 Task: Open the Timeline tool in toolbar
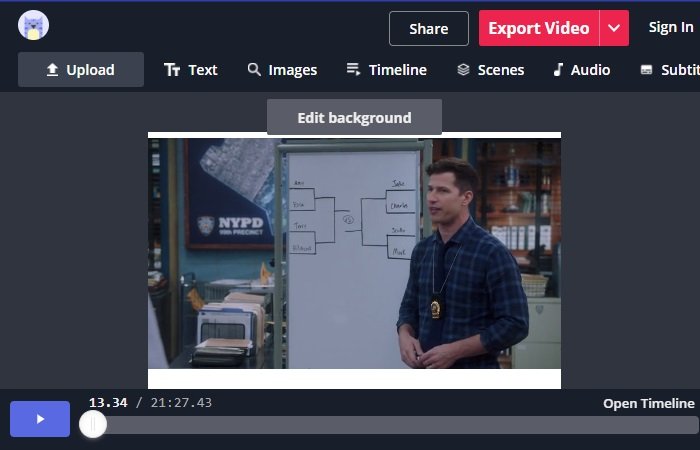pos(387,70)
